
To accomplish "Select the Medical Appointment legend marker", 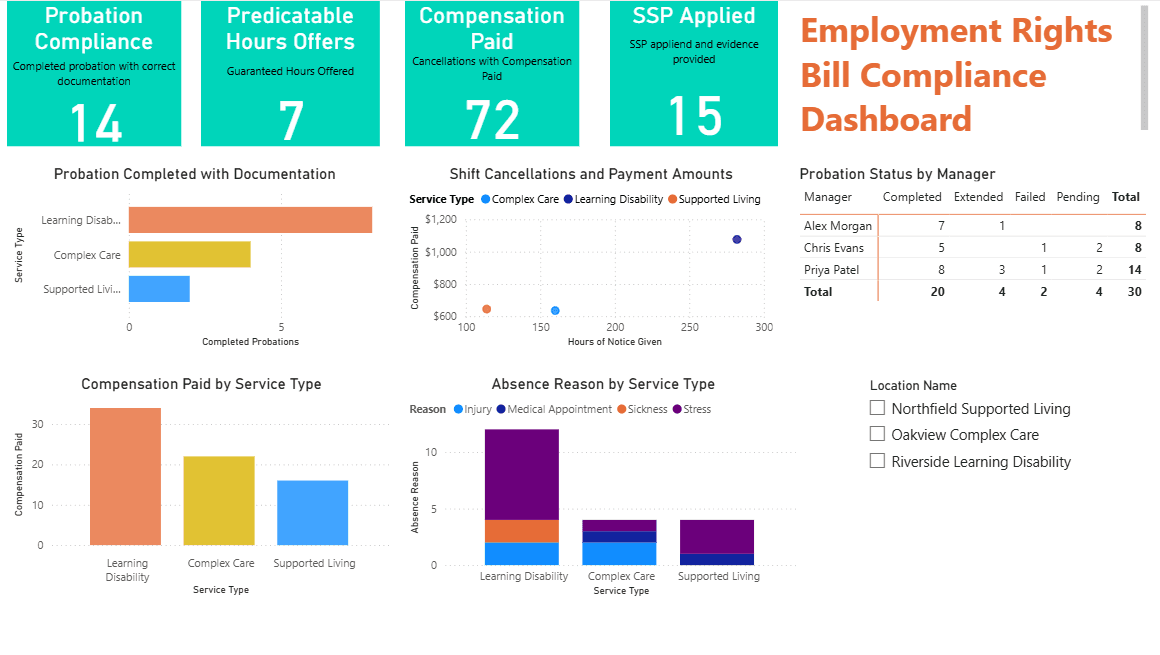I will (500, 409).
